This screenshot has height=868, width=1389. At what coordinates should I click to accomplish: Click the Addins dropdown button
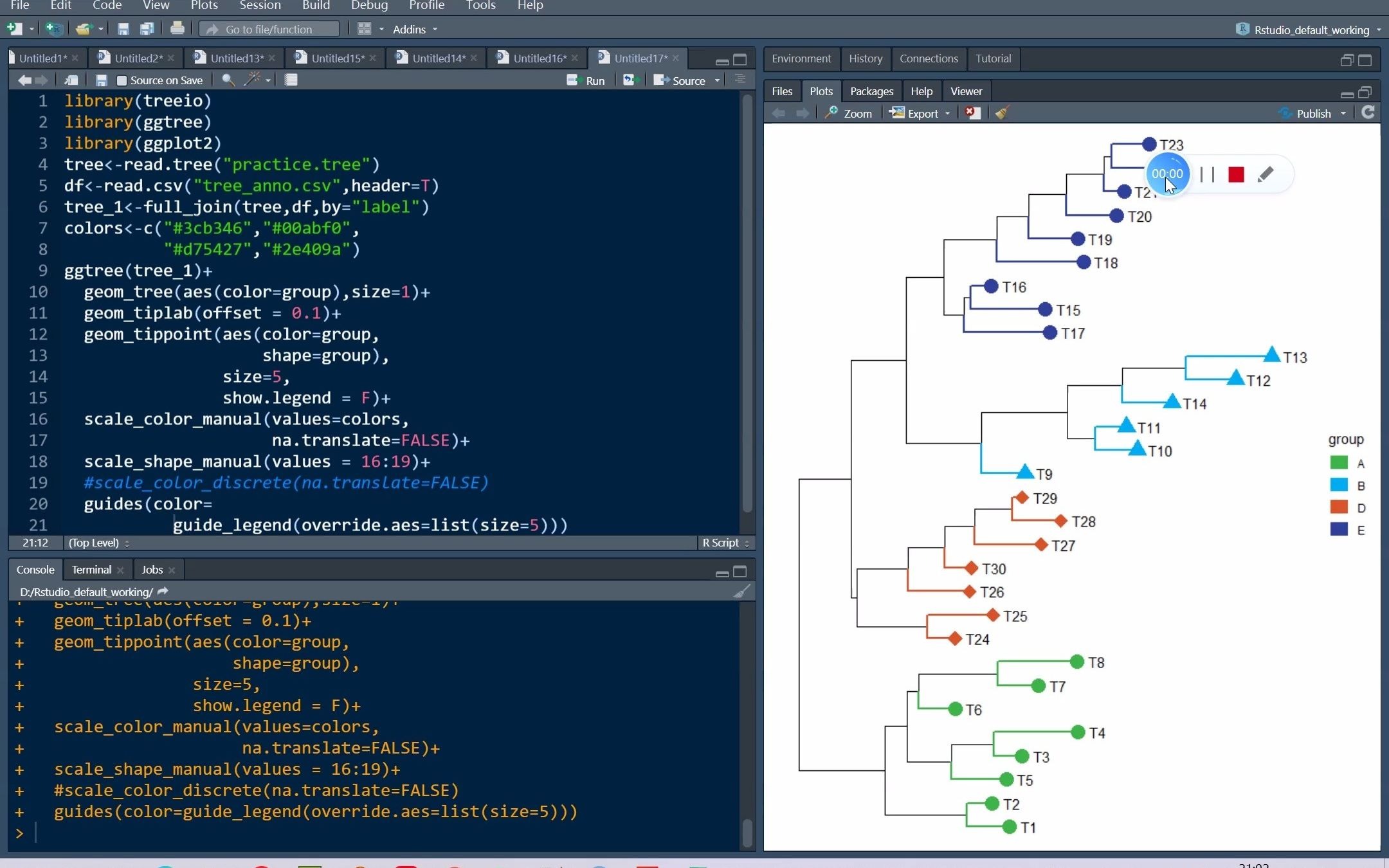416,29
